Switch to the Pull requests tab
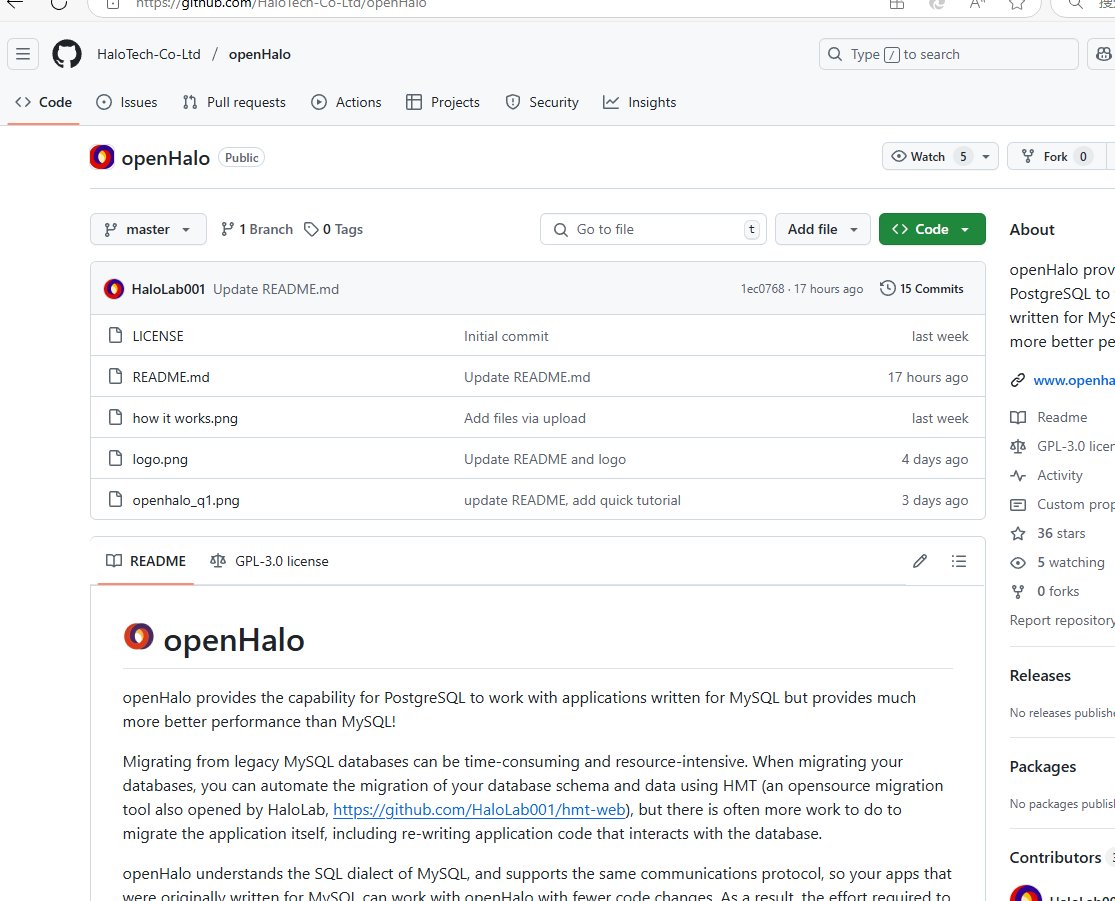This screenshot has height=901, width=1115. [234, 102]
